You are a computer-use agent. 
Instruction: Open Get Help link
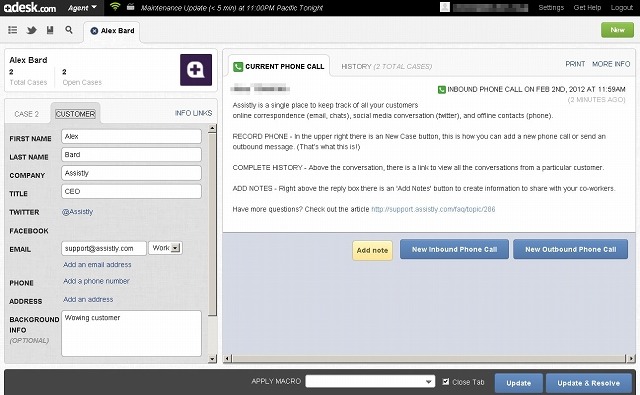pyautogui.click(x=587, y=7)
